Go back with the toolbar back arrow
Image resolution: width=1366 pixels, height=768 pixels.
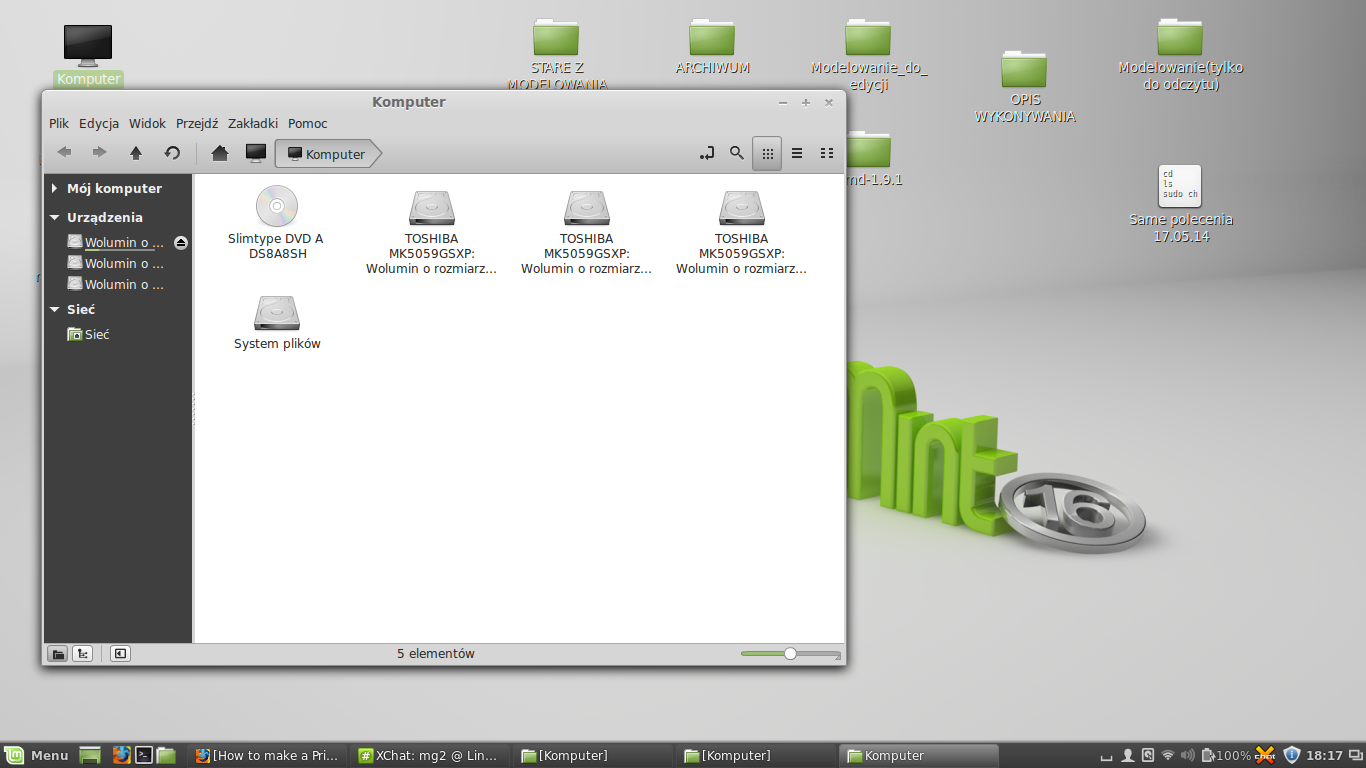[x=65, y=153]
